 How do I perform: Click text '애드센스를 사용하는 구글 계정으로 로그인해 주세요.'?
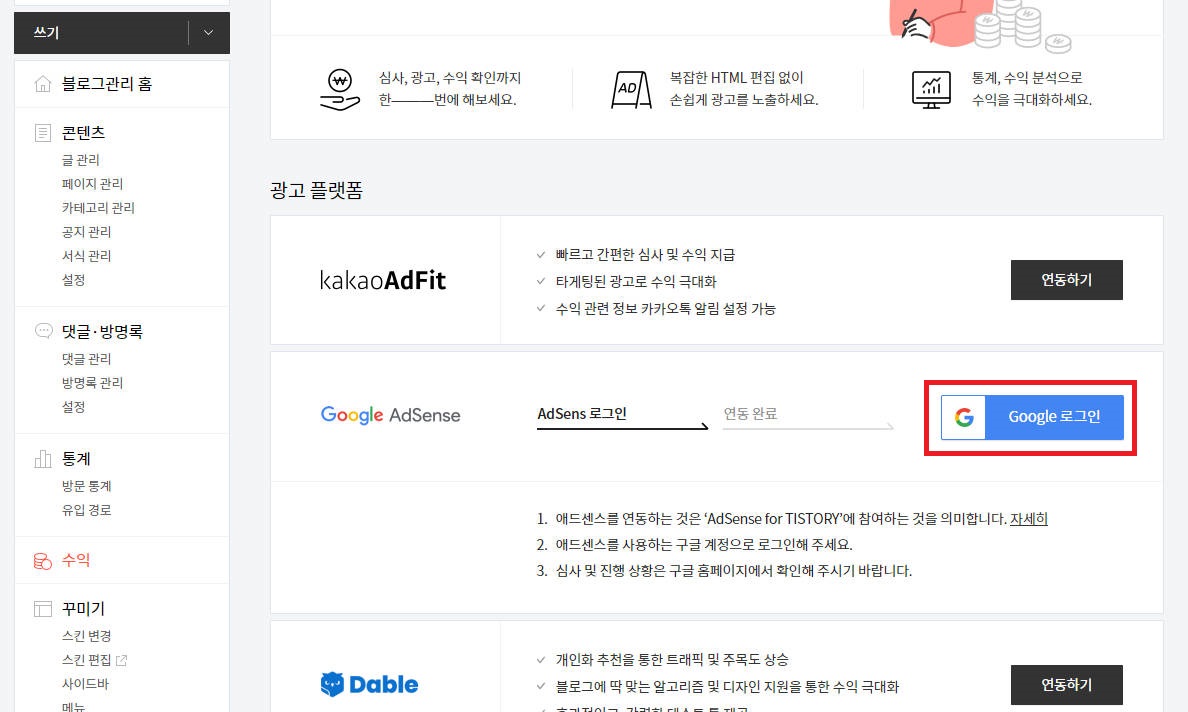704,545
